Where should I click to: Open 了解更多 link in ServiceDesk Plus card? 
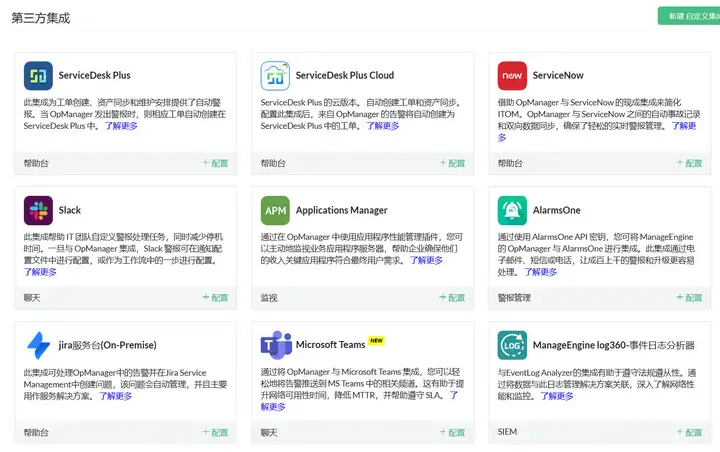tap(121, 126)
